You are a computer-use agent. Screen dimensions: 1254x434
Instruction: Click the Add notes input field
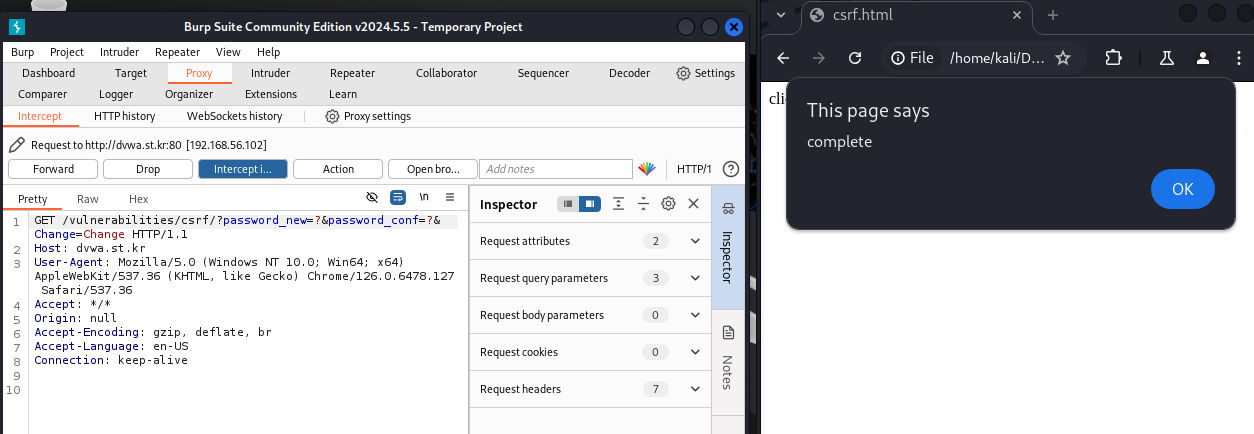(x=556, y=169)
